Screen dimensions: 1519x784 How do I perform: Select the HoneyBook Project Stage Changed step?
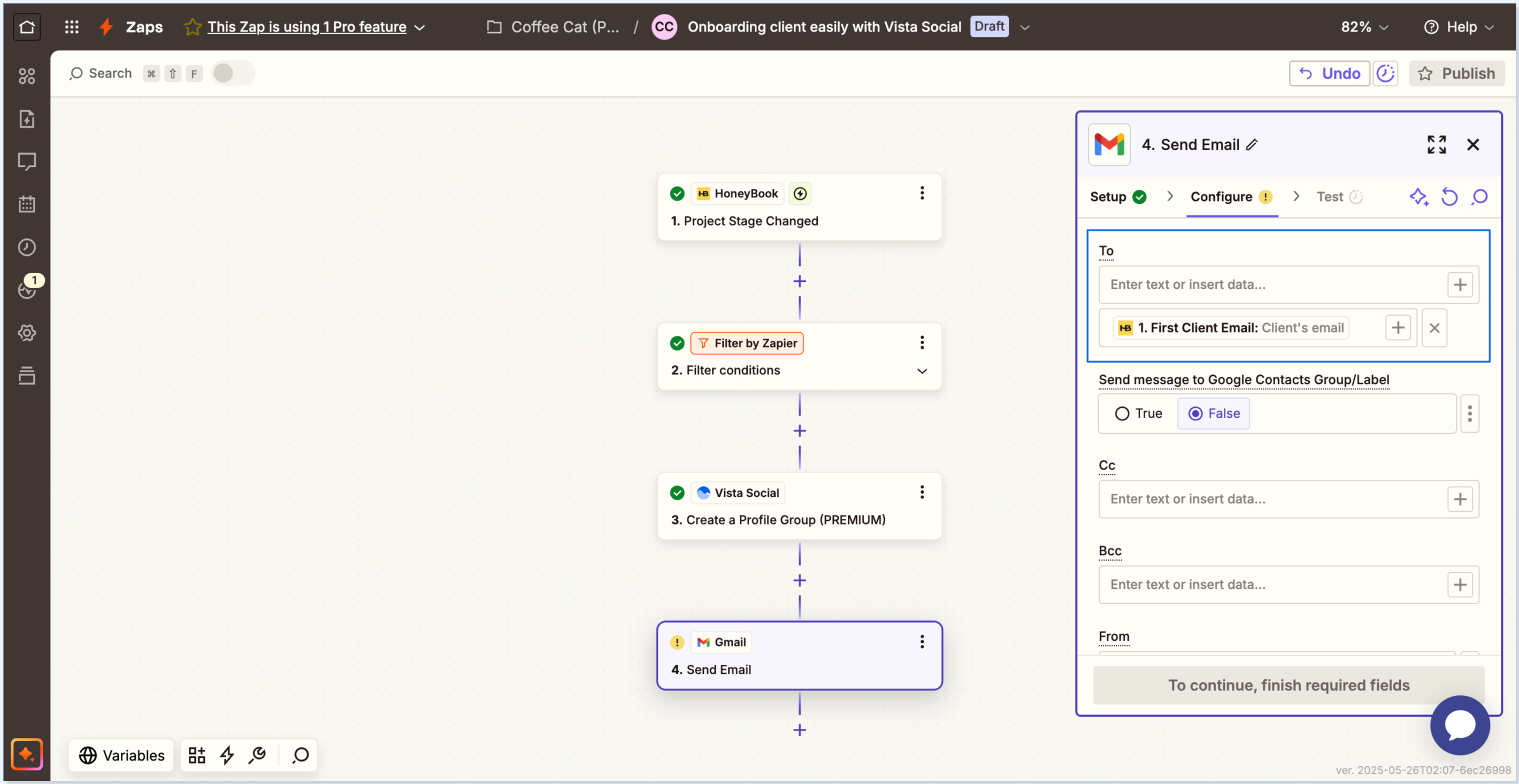799,207
